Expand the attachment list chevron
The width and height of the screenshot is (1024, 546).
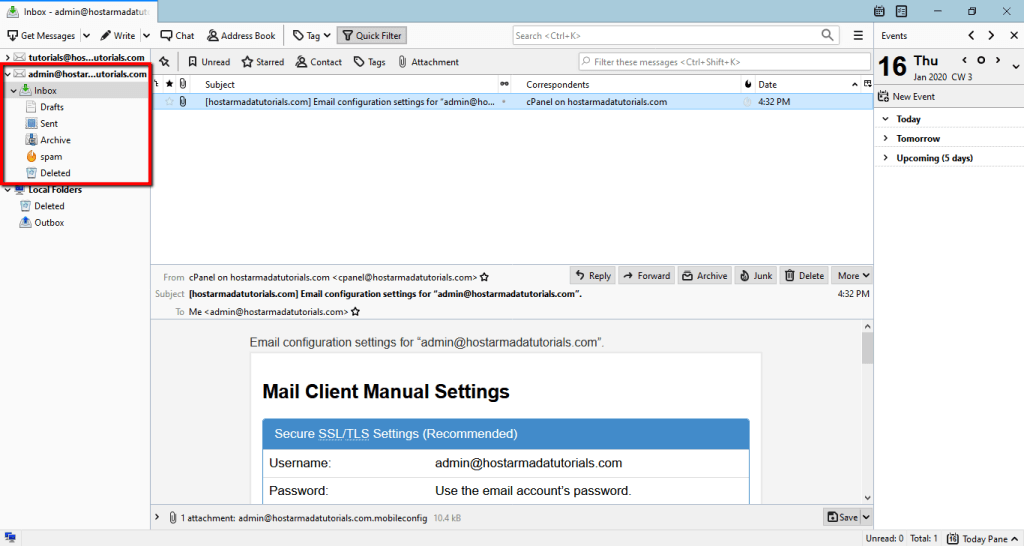click(x=157, y=517)
